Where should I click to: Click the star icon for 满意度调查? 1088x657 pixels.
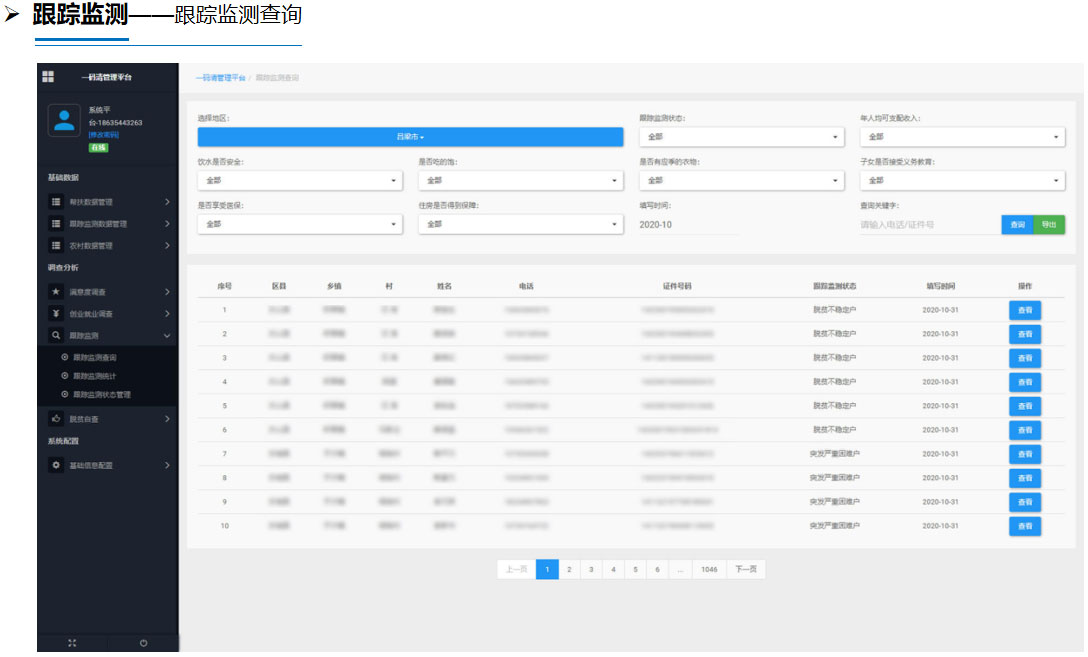[x=56, y=292]
